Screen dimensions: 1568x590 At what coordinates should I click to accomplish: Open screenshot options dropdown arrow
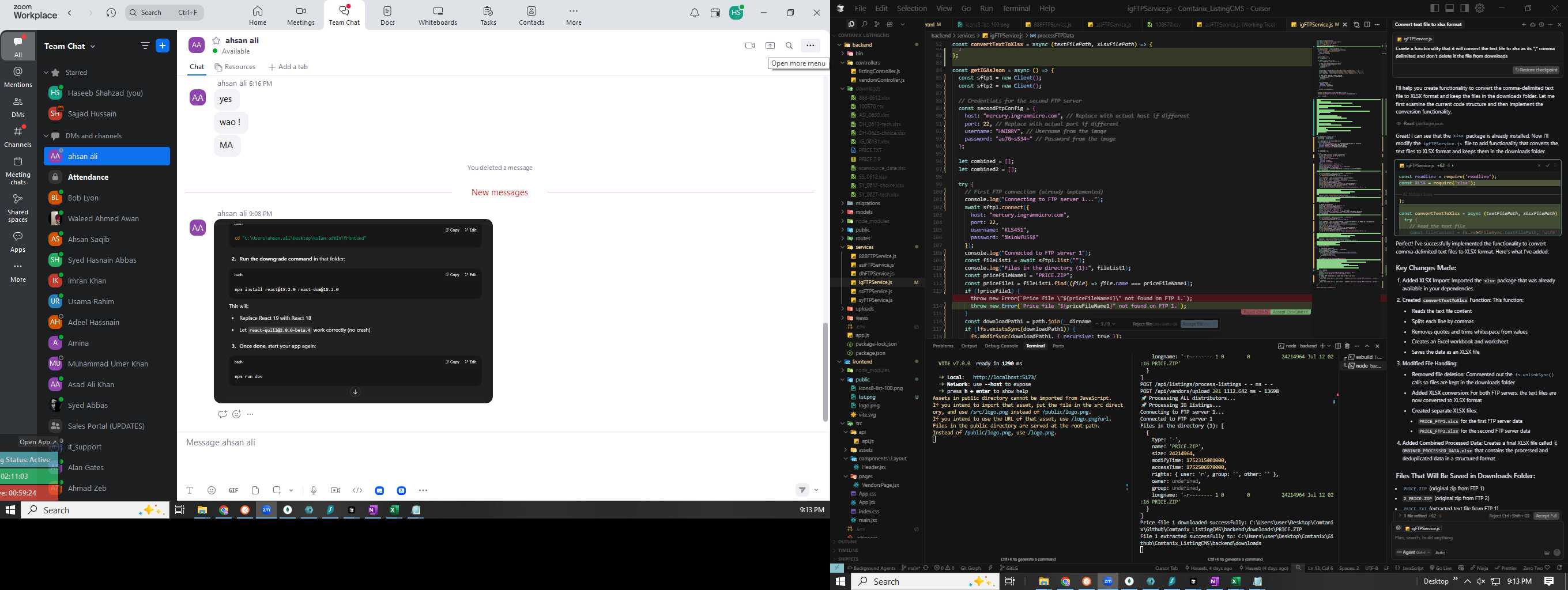(292, 490)
